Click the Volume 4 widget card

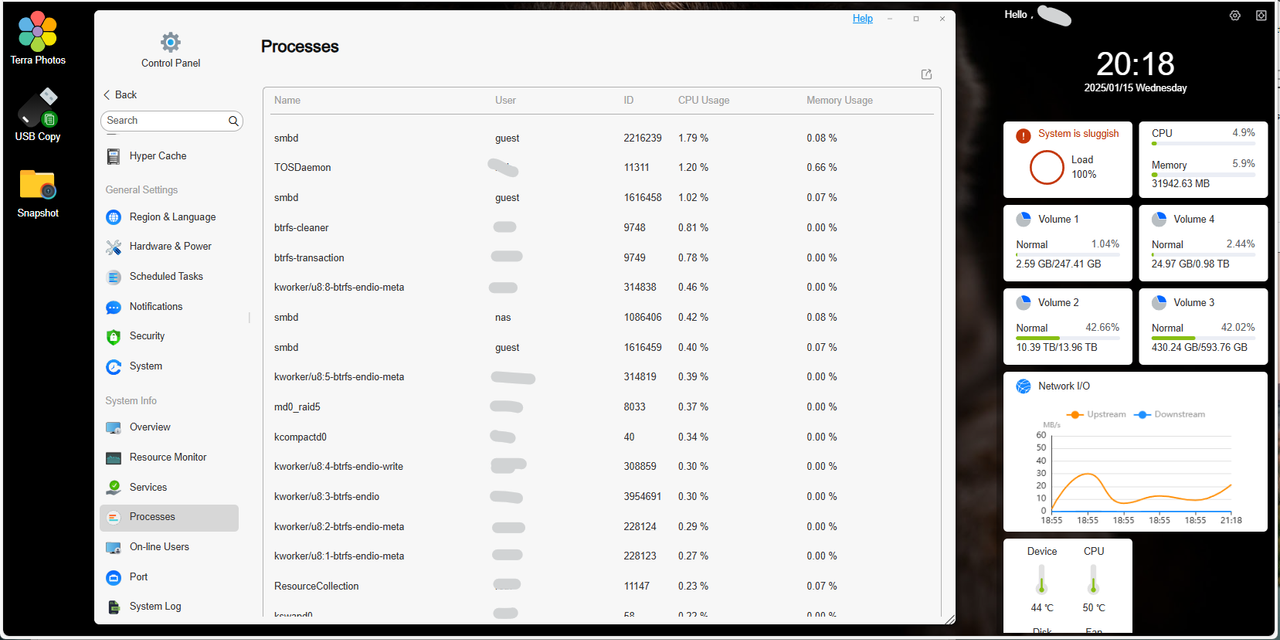1203,244
